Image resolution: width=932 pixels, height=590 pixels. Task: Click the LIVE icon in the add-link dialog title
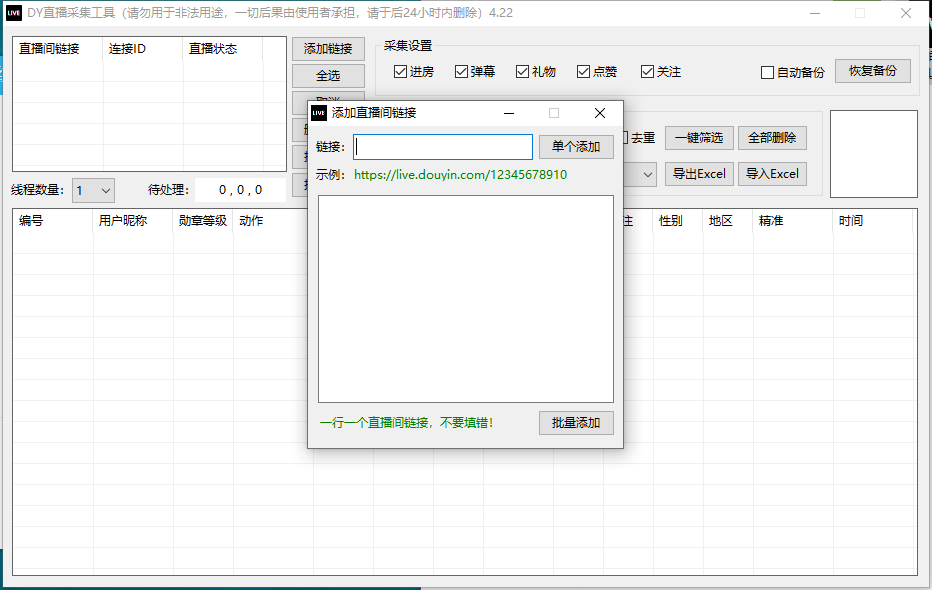tap(319, 113)
